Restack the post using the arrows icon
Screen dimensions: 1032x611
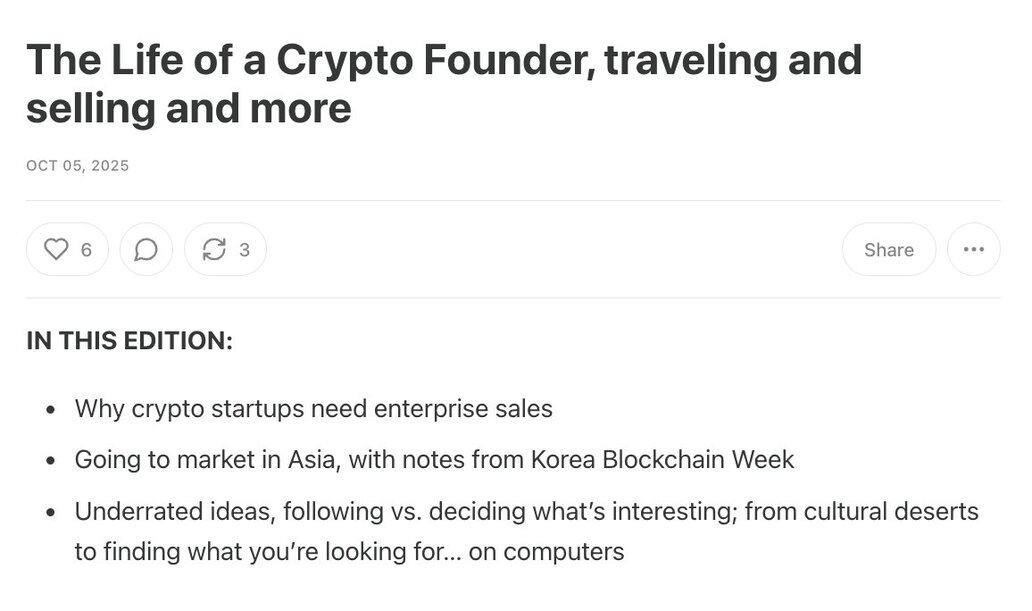tap(214, 250)
